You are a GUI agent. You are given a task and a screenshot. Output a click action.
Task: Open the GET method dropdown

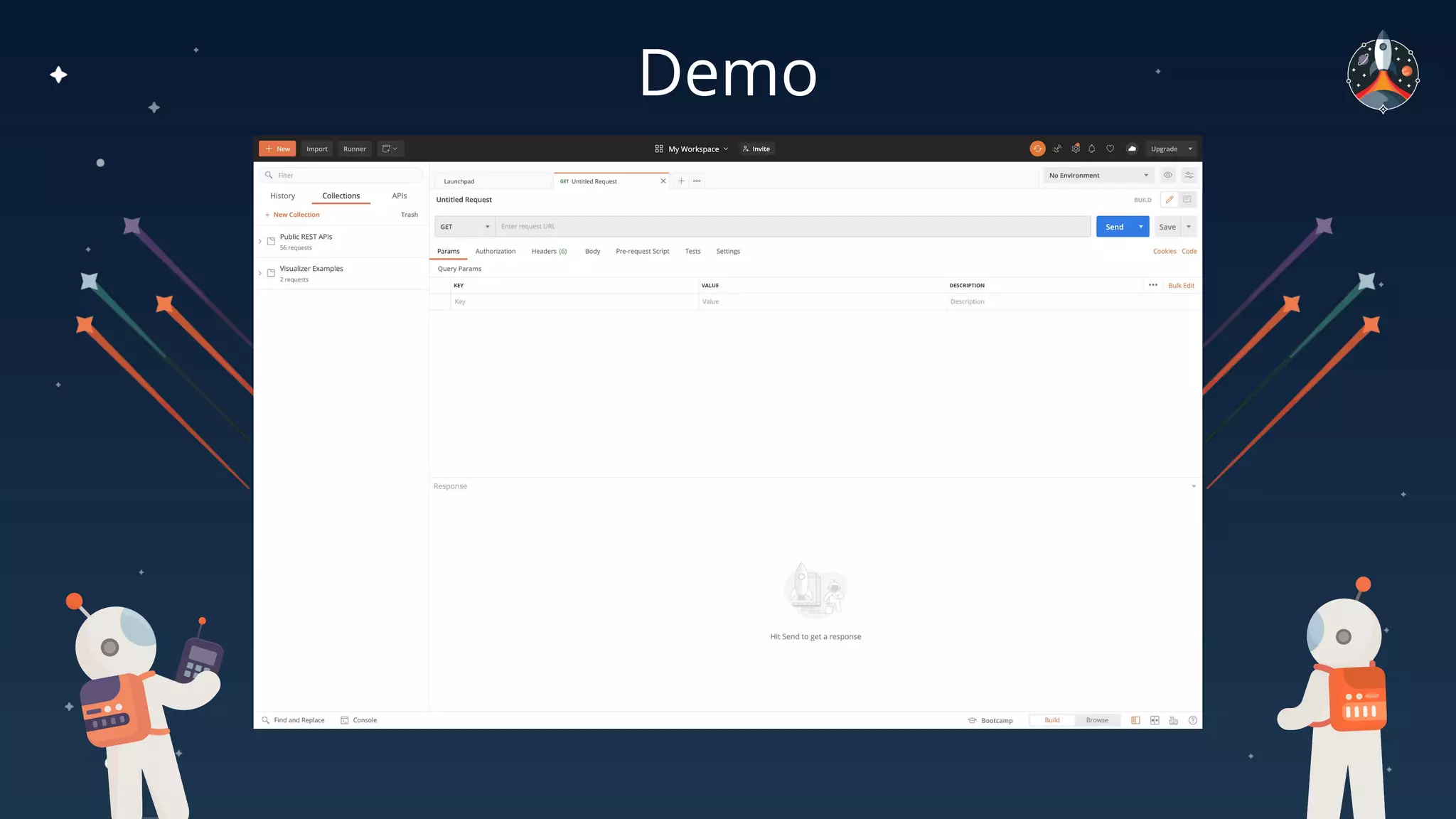(465, 227)
